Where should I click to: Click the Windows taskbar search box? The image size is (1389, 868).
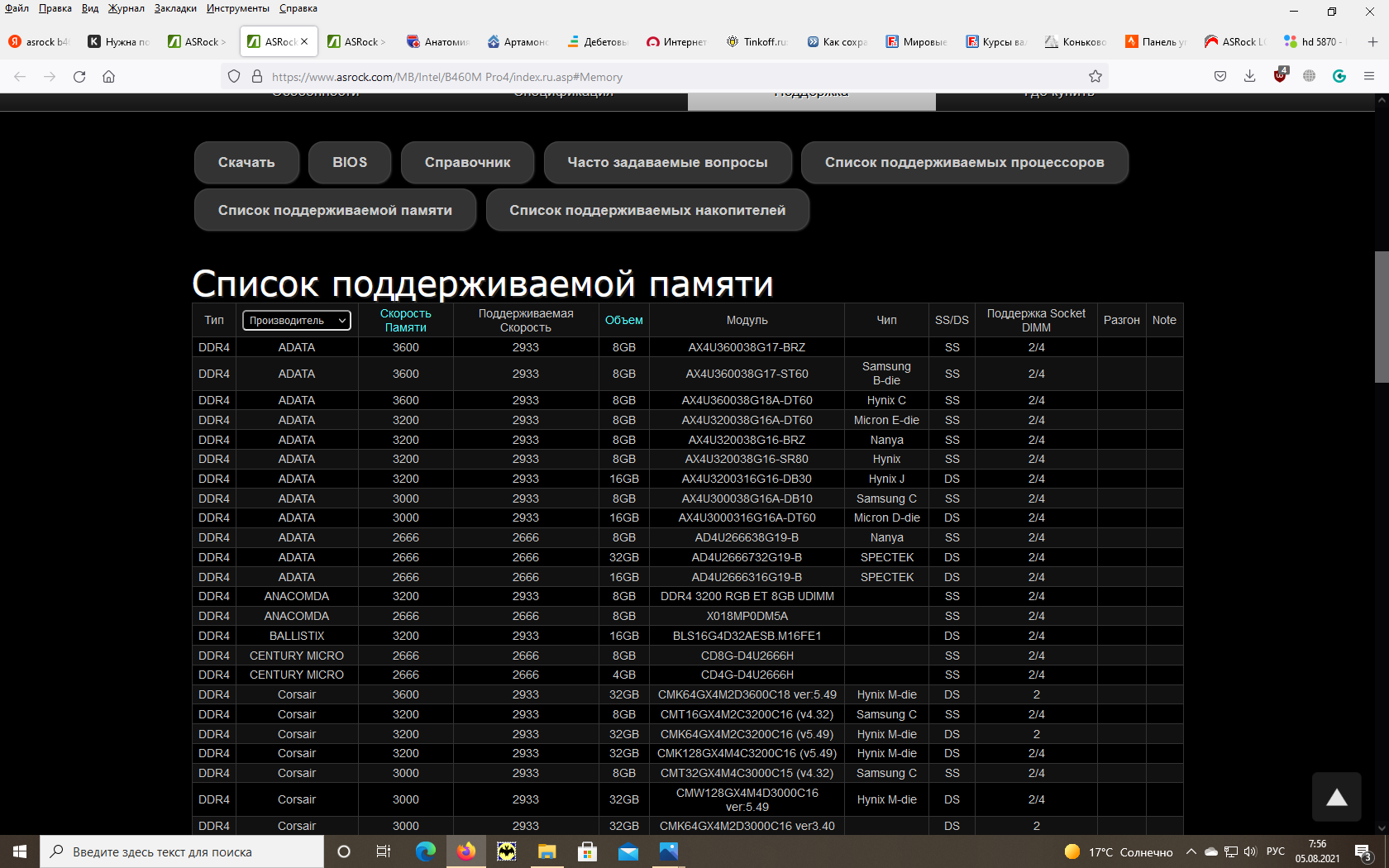182,851
